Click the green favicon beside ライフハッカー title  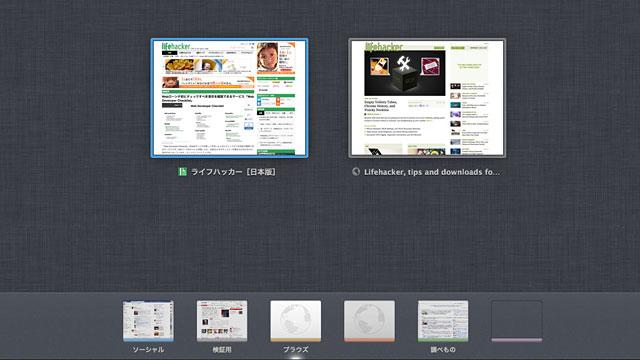[x=182, y=172]
